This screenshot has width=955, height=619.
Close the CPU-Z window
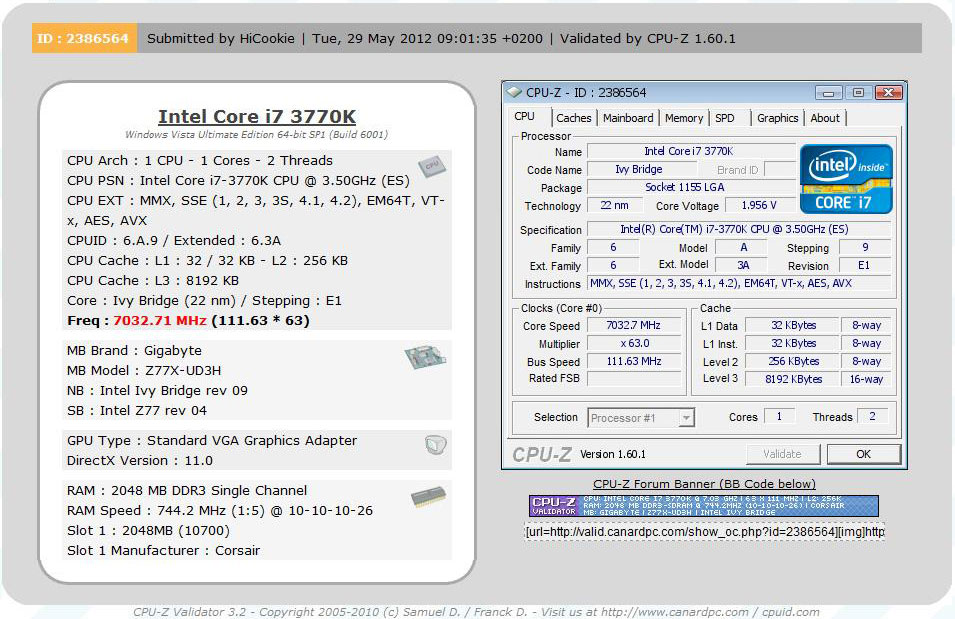coord(889,93)
